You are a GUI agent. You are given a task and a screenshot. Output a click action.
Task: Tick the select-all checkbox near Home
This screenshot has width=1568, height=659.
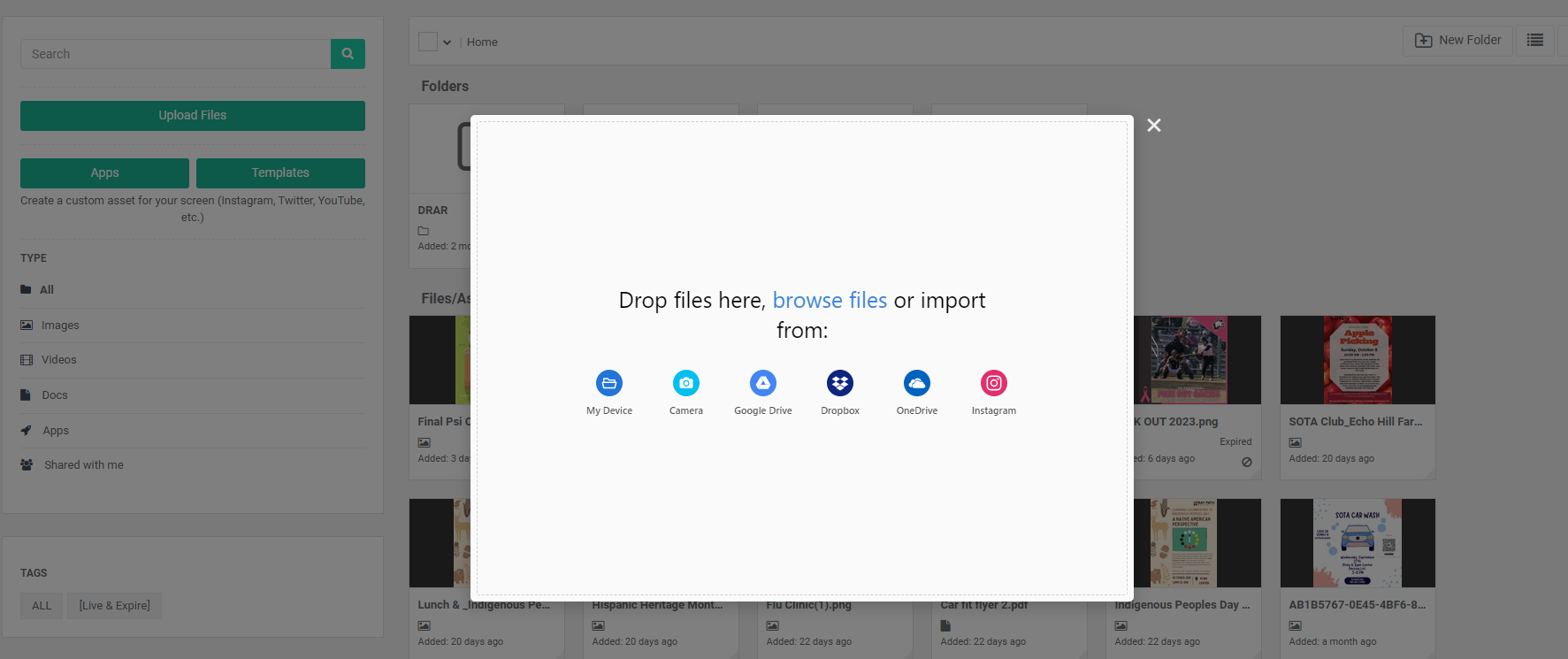coord(428,42)
